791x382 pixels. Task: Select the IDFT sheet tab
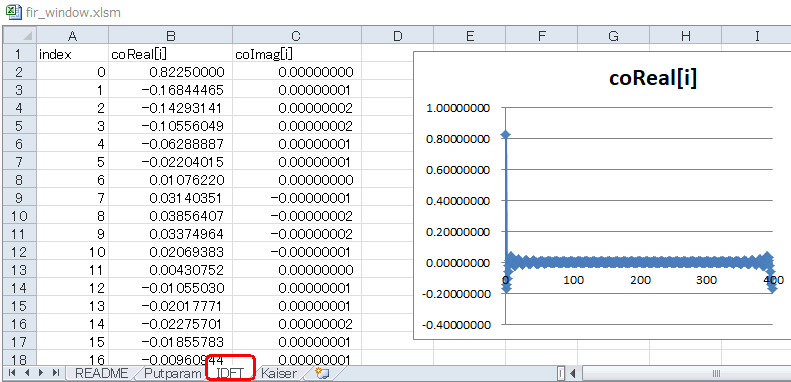(230, 373)
